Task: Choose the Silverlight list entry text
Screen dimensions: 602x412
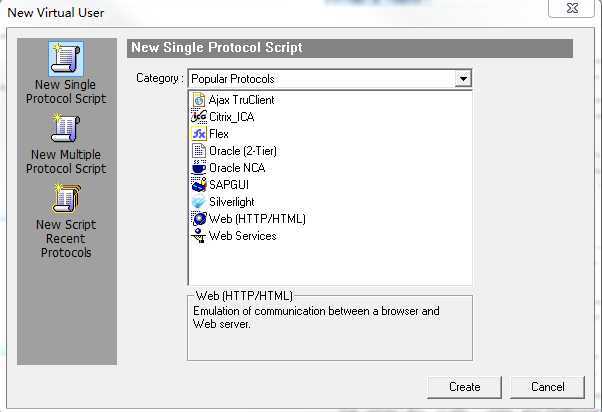Action: tap(231, 202)
